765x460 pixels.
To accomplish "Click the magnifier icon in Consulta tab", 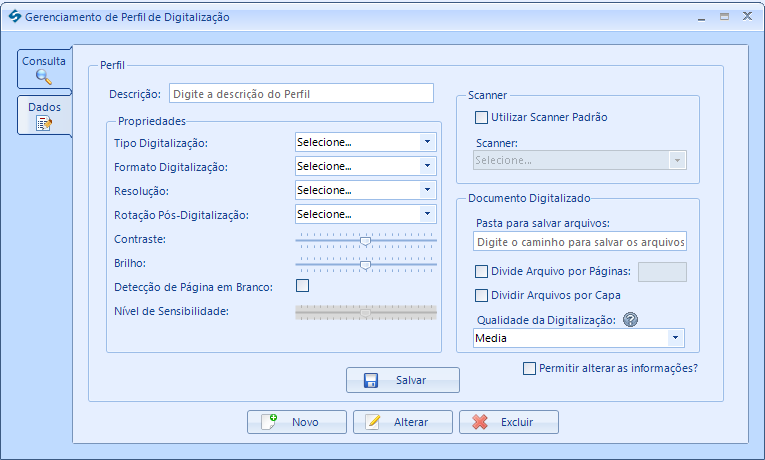I will click(43, 77).
